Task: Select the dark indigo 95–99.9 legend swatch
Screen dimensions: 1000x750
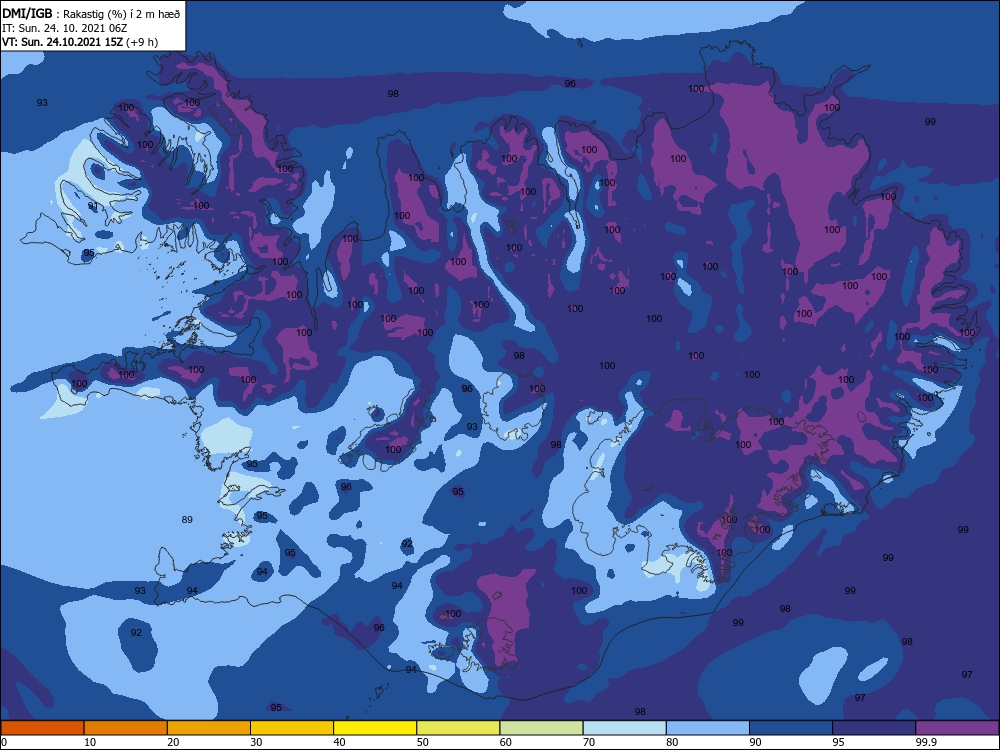Action: tap(874, 728)
